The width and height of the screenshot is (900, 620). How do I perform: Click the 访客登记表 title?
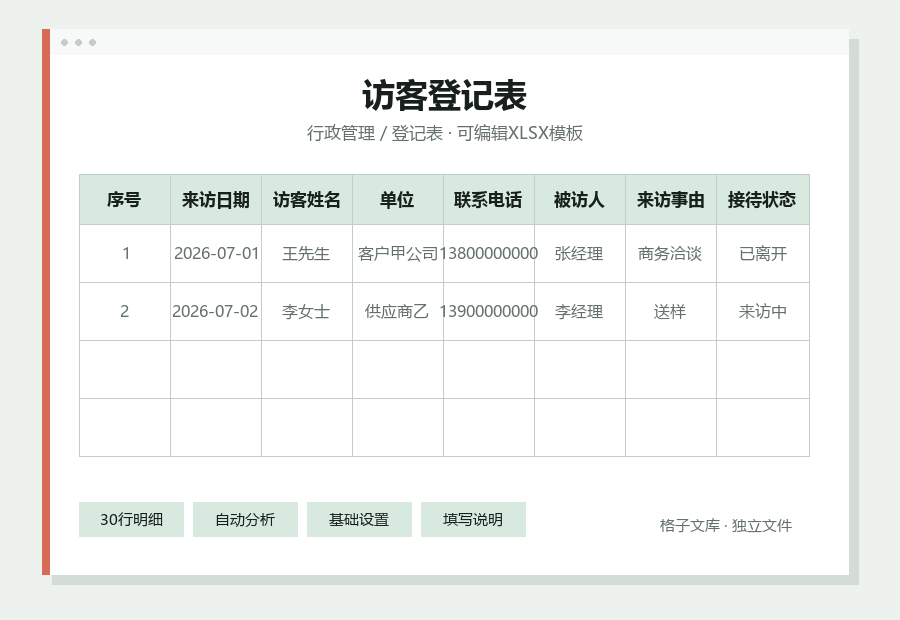tap(445, 95)
